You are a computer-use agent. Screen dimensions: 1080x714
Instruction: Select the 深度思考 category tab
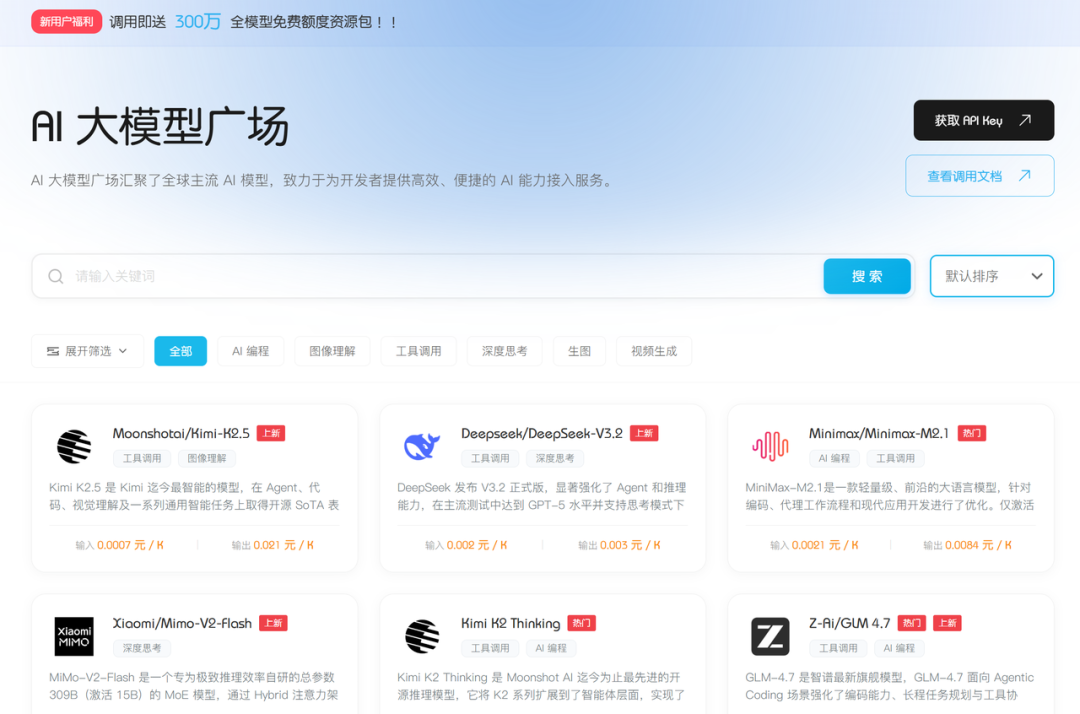click(x=504, y=351)
